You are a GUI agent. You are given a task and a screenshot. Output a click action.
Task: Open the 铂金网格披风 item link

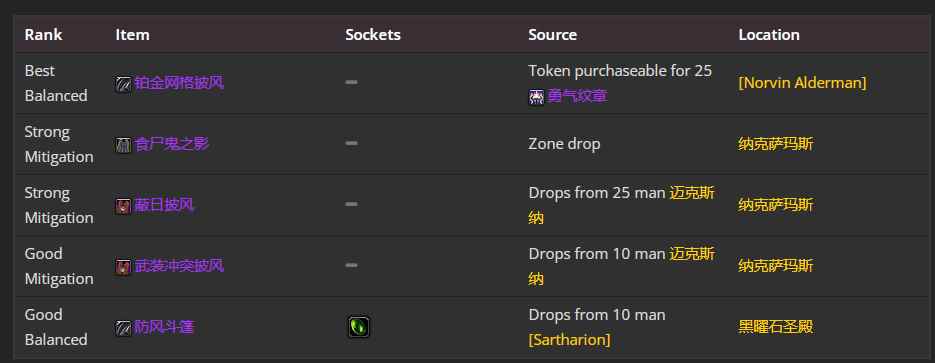pos(179,83)
